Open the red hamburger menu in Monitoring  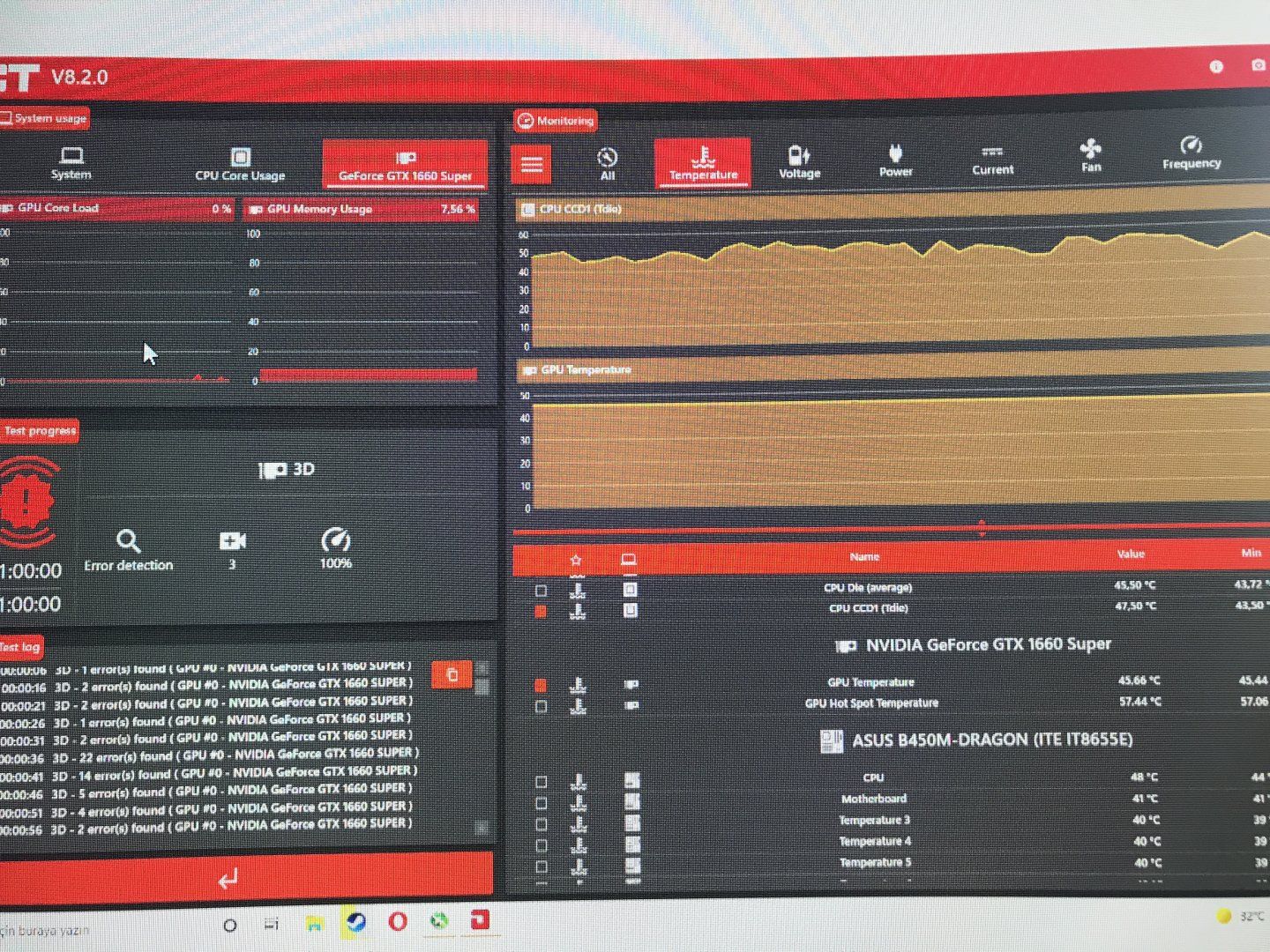point(532,165)
